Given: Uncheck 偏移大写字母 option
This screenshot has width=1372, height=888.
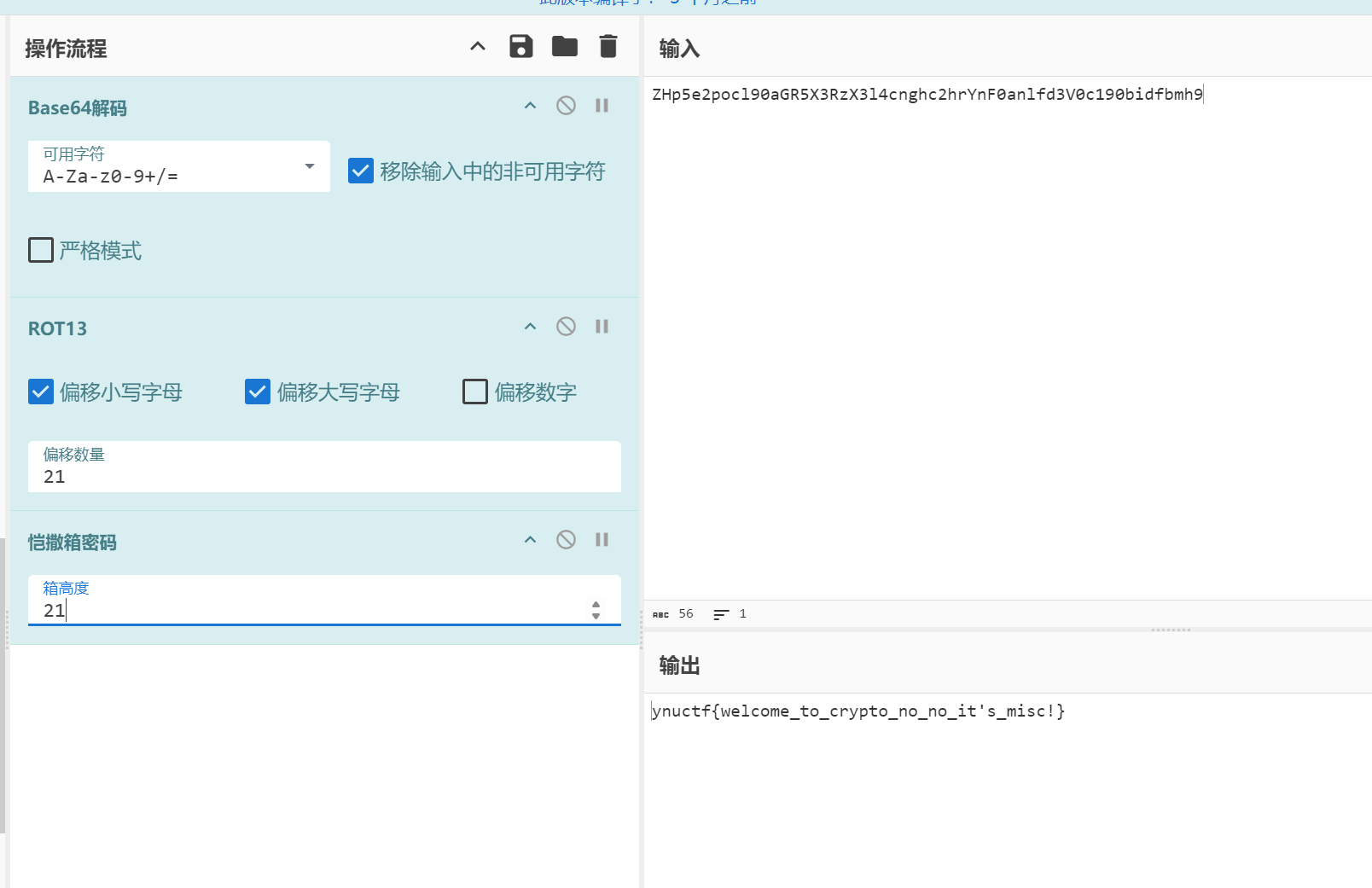Looking at the screenshot, I should click(258, 392).
